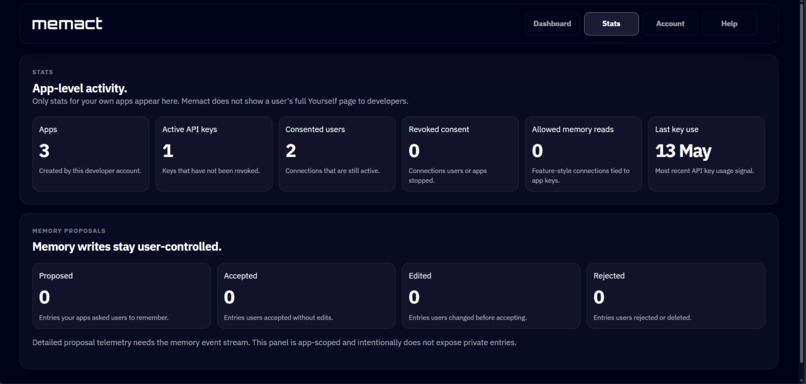This screenshot has width=806, height=384.
Task: Click "Entries users accepted without edits." text
Action: tap(278, 318)
